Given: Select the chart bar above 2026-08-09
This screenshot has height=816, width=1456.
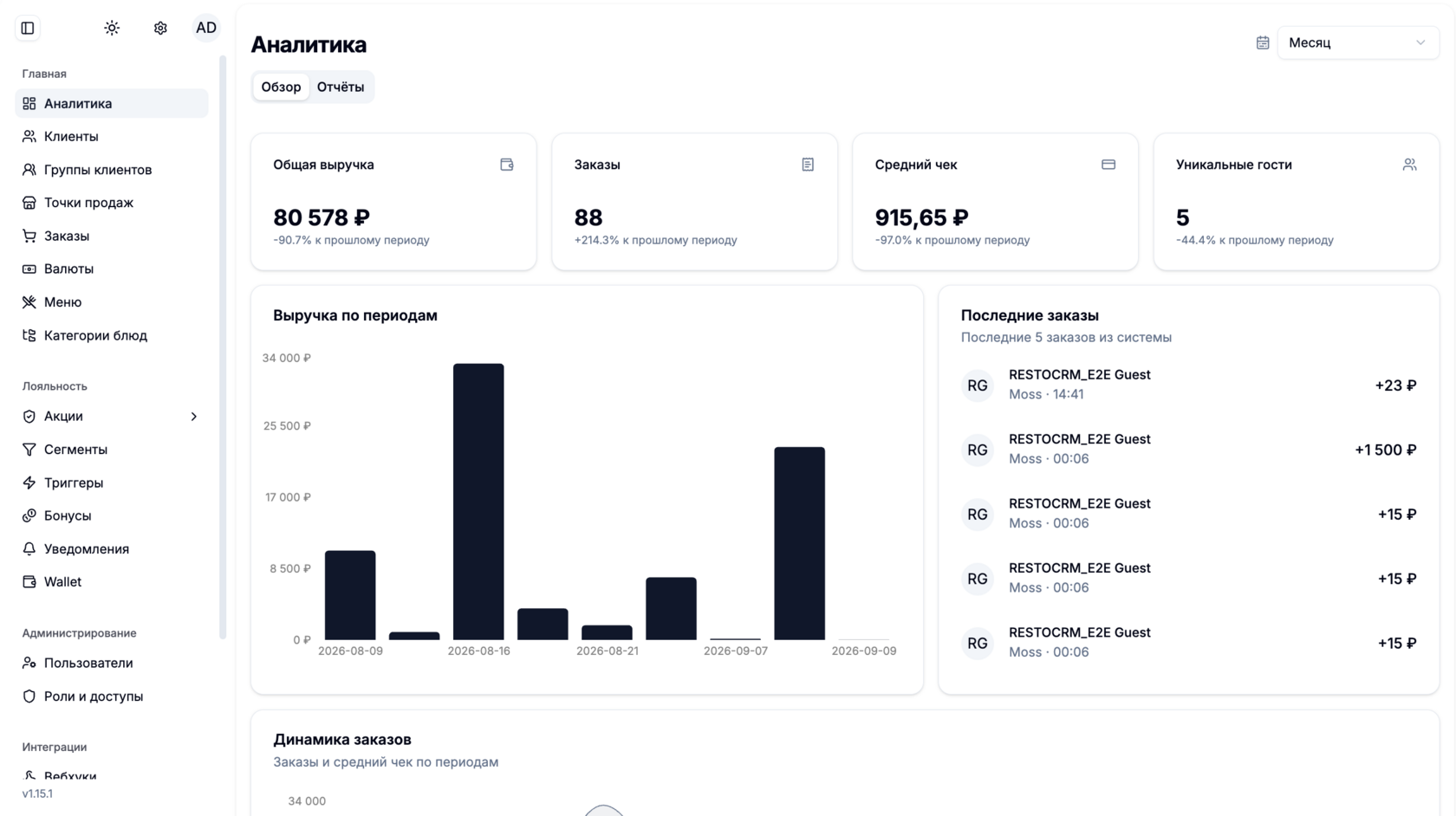Looking at the screenshot, I should point(350,595).
